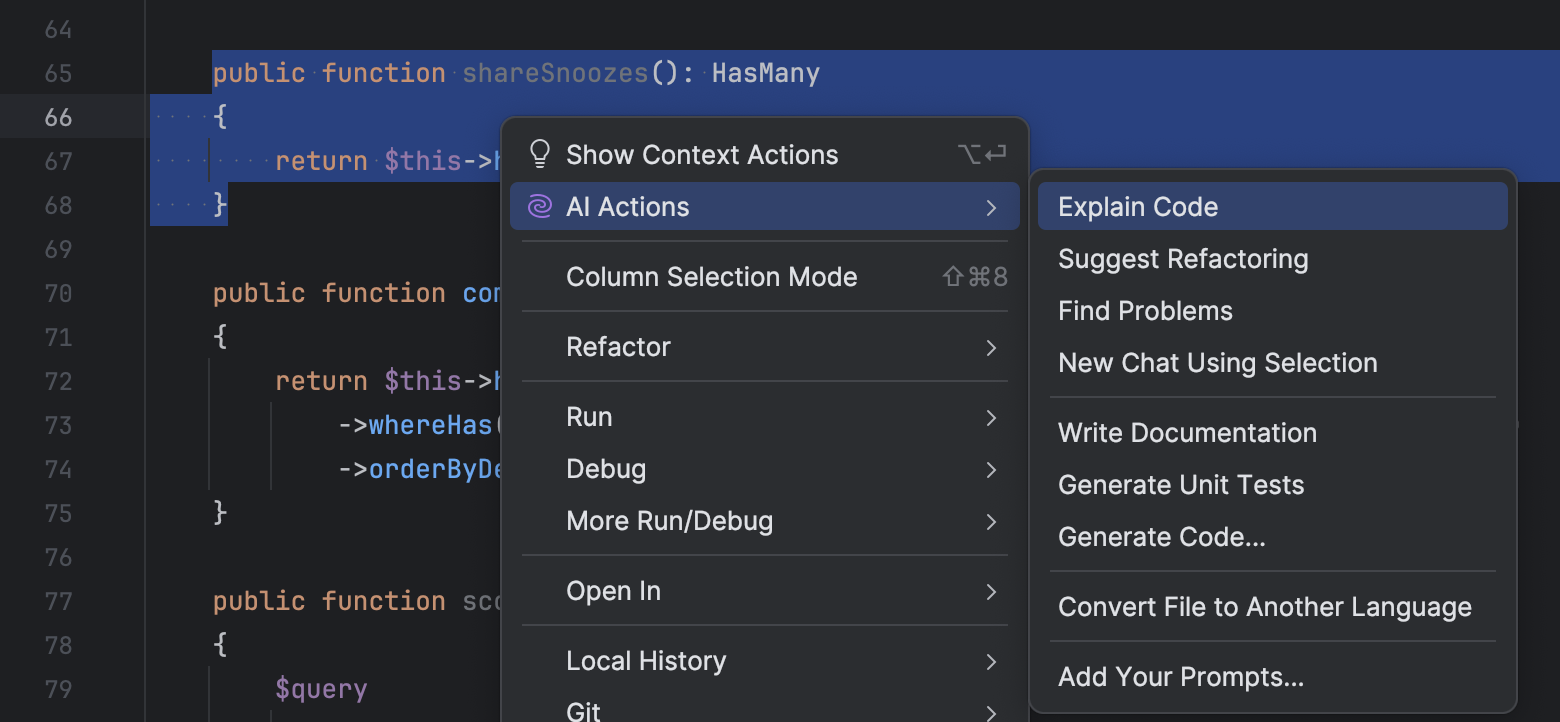Screen dimensions: 1560x722
Task: Click the lightbulb icon for context actions
Action: (x=540, y=154)
